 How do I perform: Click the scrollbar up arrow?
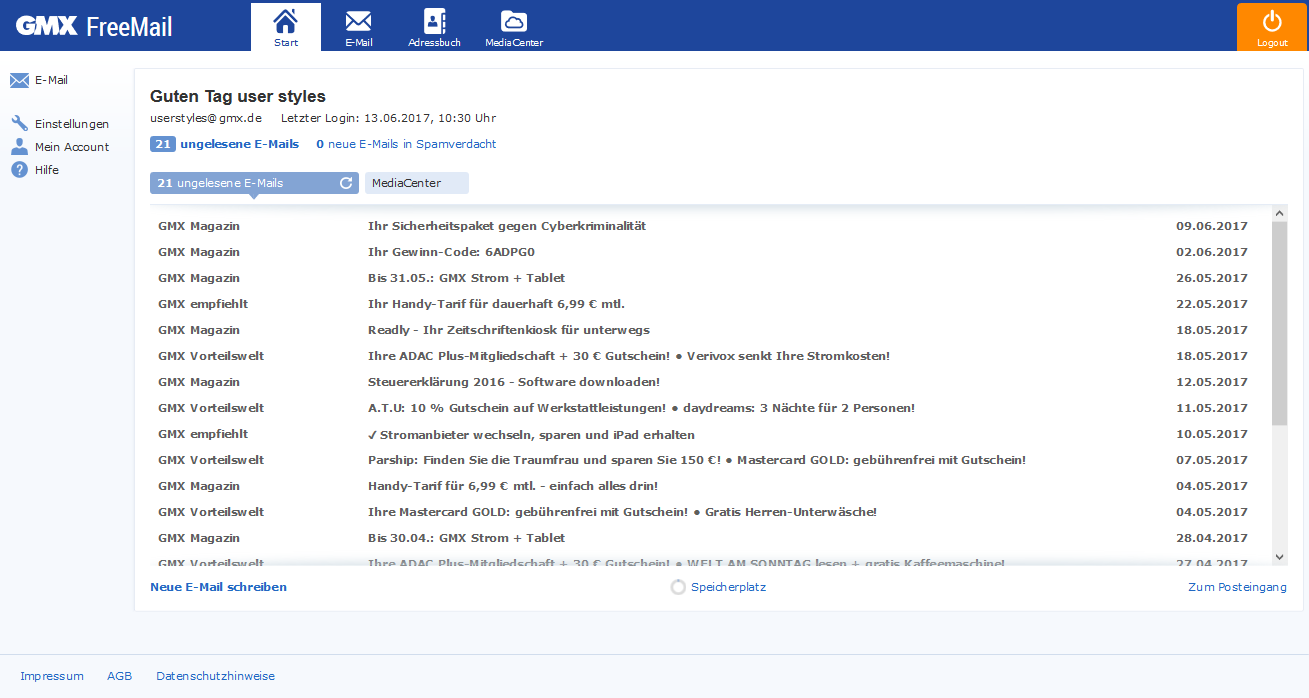click(x=1280, y=213)
